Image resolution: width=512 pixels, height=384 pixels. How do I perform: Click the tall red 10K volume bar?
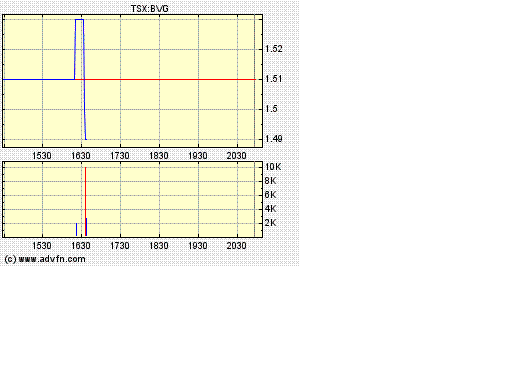(x=85, y=201)
